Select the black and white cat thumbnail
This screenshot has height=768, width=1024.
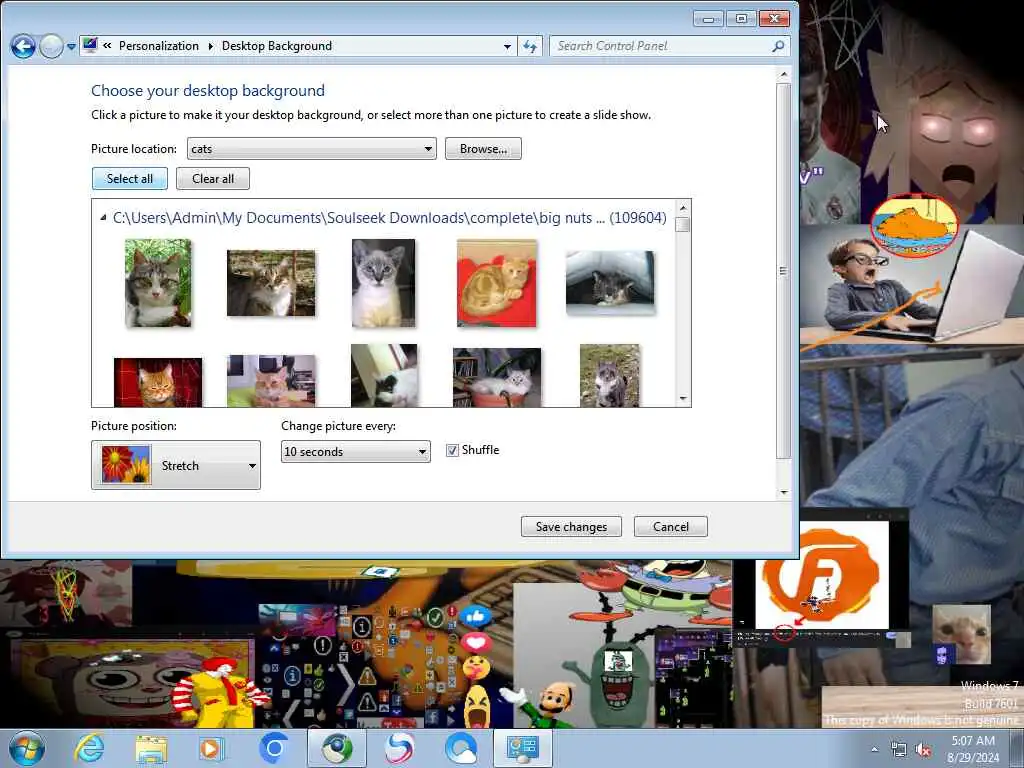[384, 376]
